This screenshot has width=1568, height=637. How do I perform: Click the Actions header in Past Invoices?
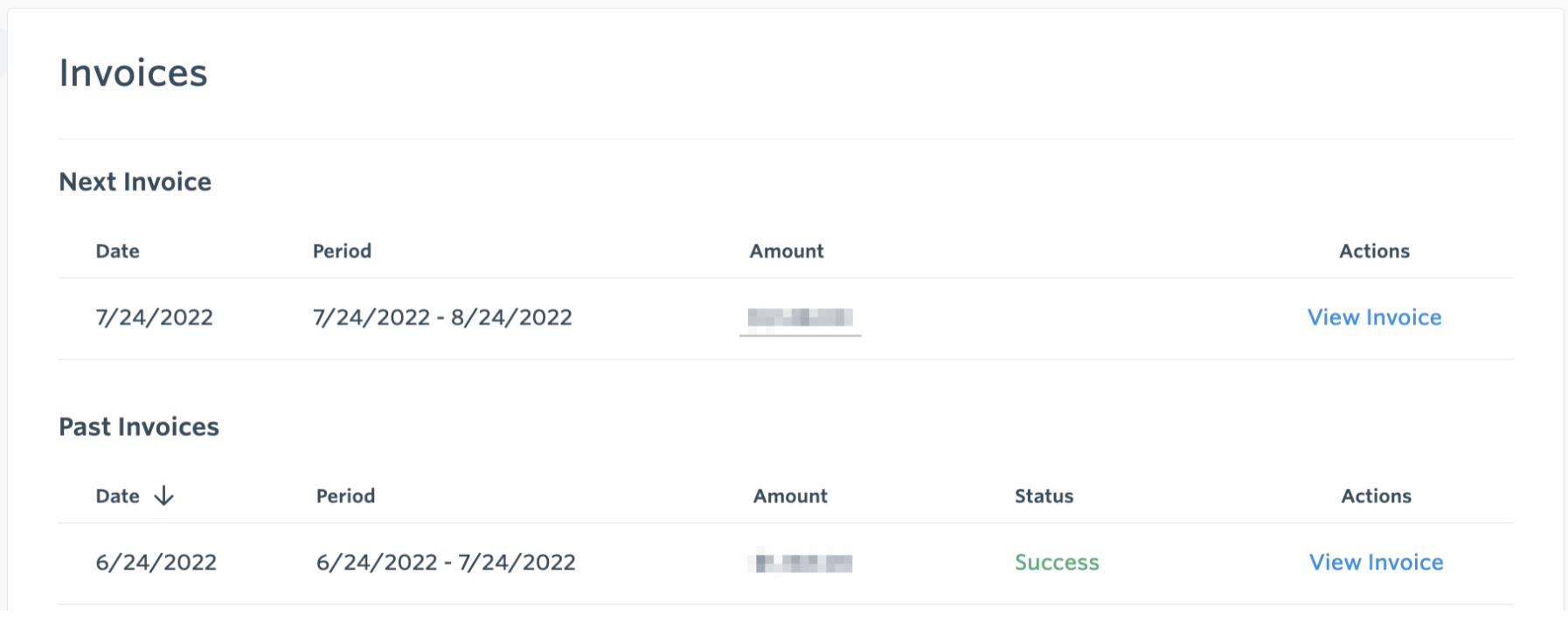coord(1376,495)
